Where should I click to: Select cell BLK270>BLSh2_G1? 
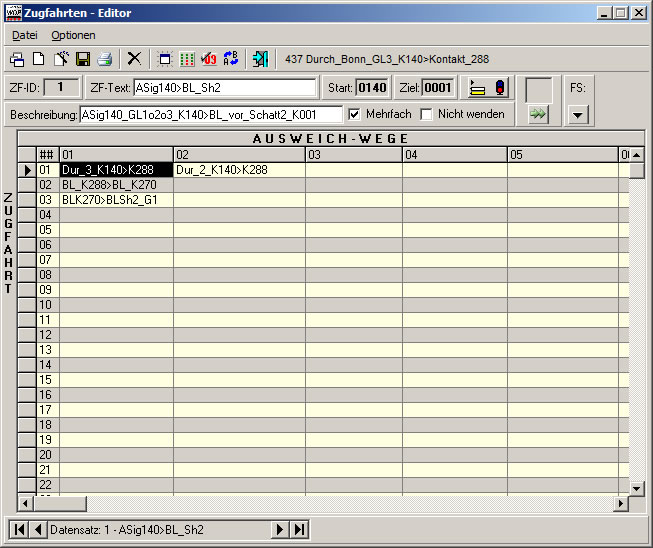tap(117, 200)
